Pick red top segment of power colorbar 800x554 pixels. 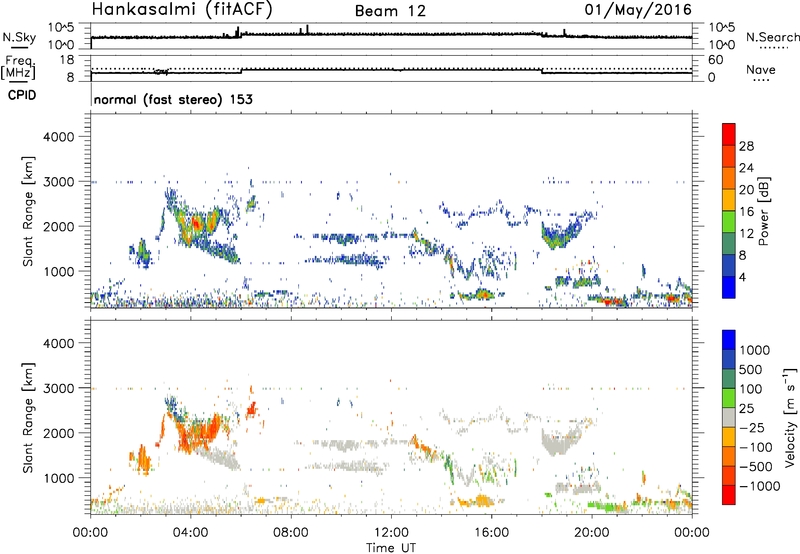[729, 134]
